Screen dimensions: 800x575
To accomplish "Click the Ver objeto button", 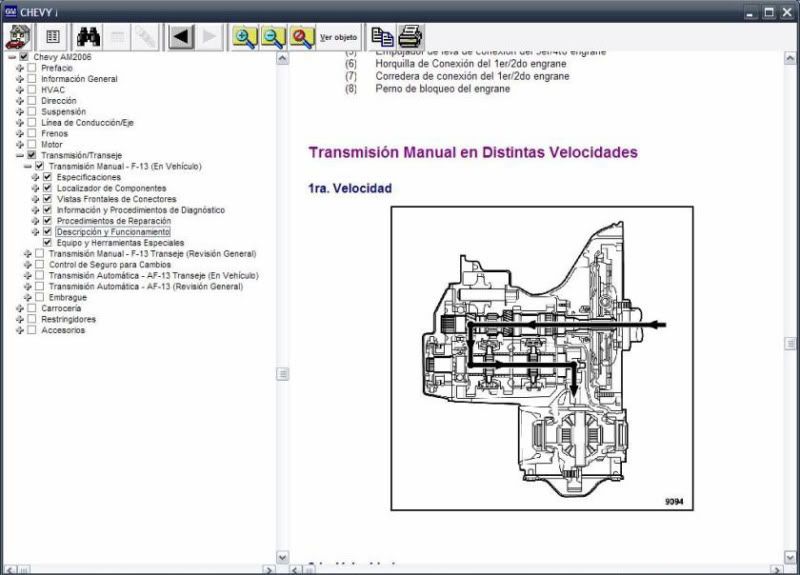I will (337, 37).
